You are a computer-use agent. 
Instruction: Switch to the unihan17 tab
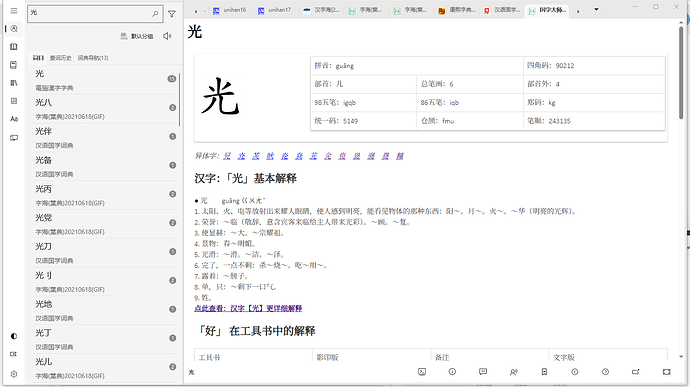tap(275, 10)
